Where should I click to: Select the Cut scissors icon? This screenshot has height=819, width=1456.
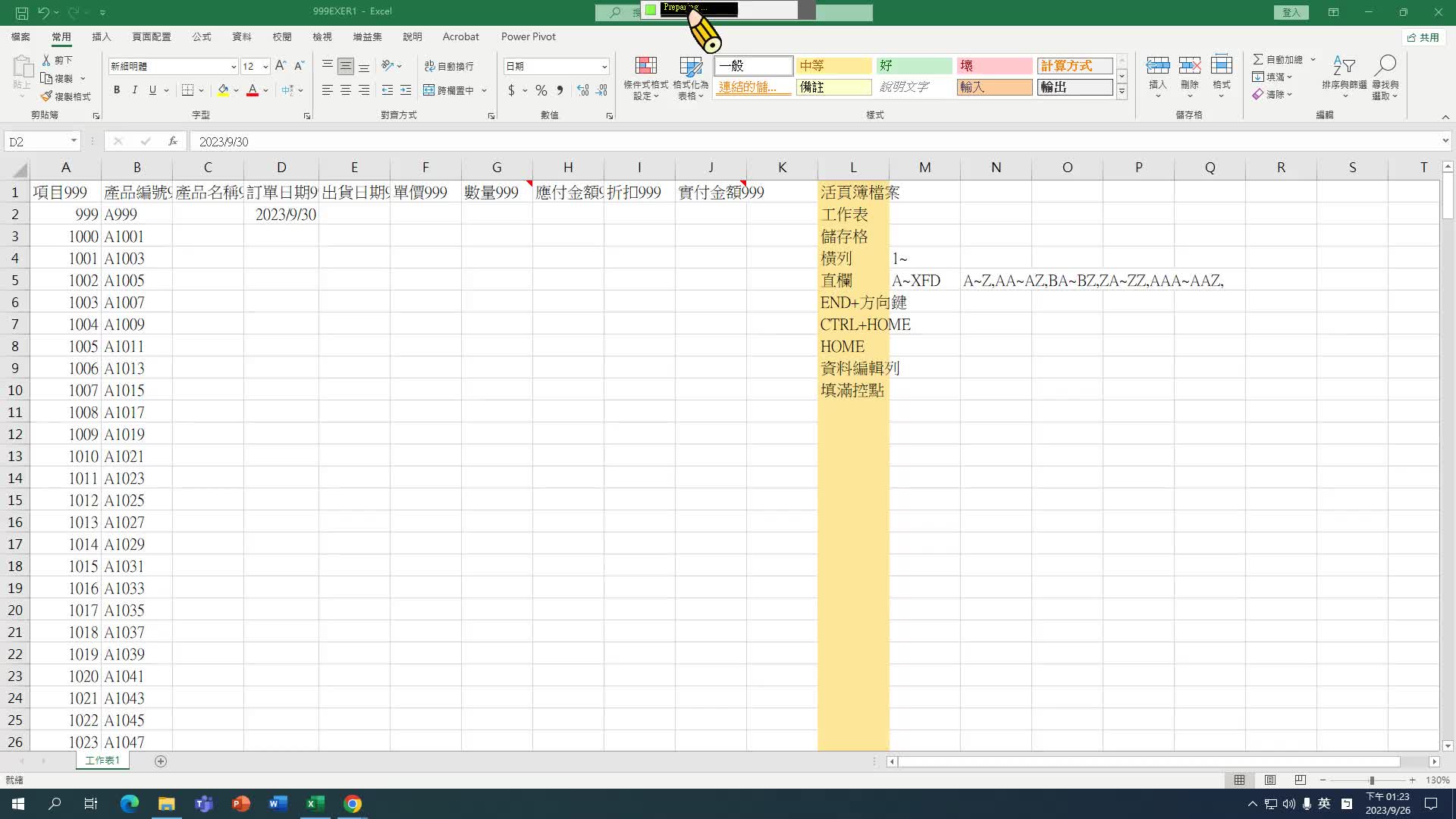click(x=46, y=59)
